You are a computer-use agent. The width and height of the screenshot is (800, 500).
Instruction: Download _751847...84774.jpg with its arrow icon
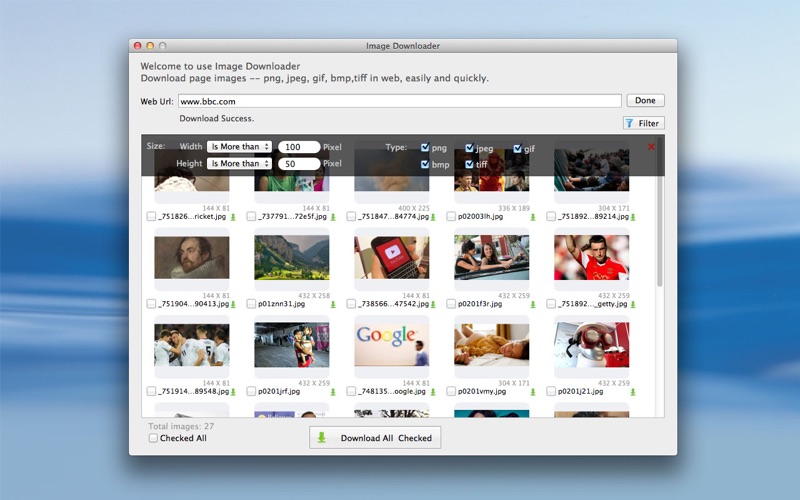tap(433, 217)
